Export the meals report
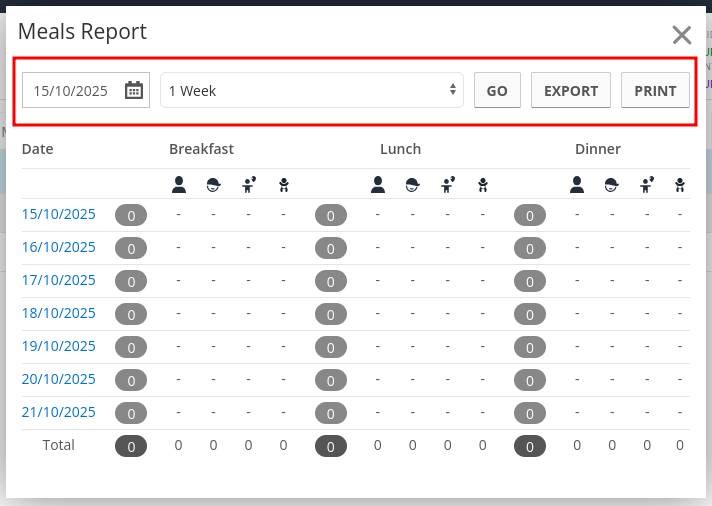 pos(571,90)
